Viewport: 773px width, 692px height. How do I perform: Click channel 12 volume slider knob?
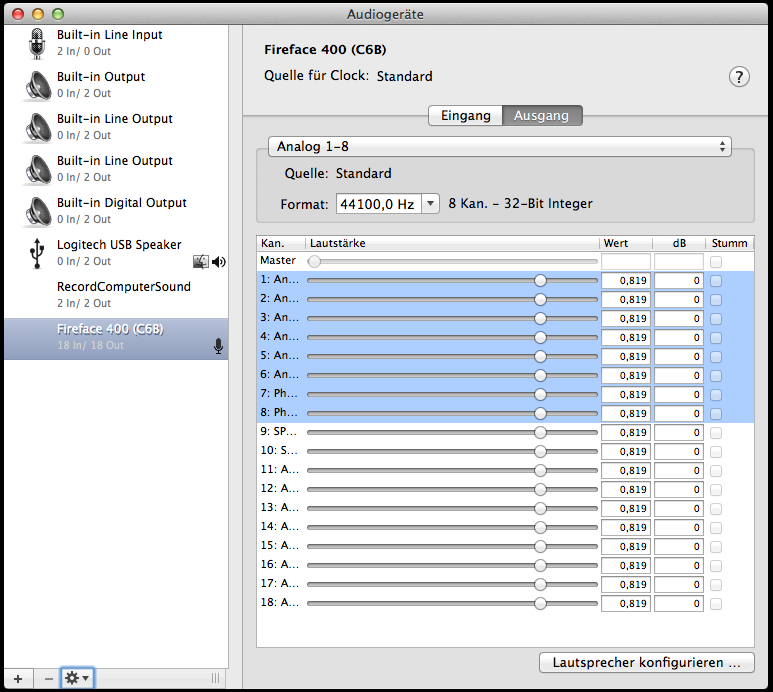point(540,489)
